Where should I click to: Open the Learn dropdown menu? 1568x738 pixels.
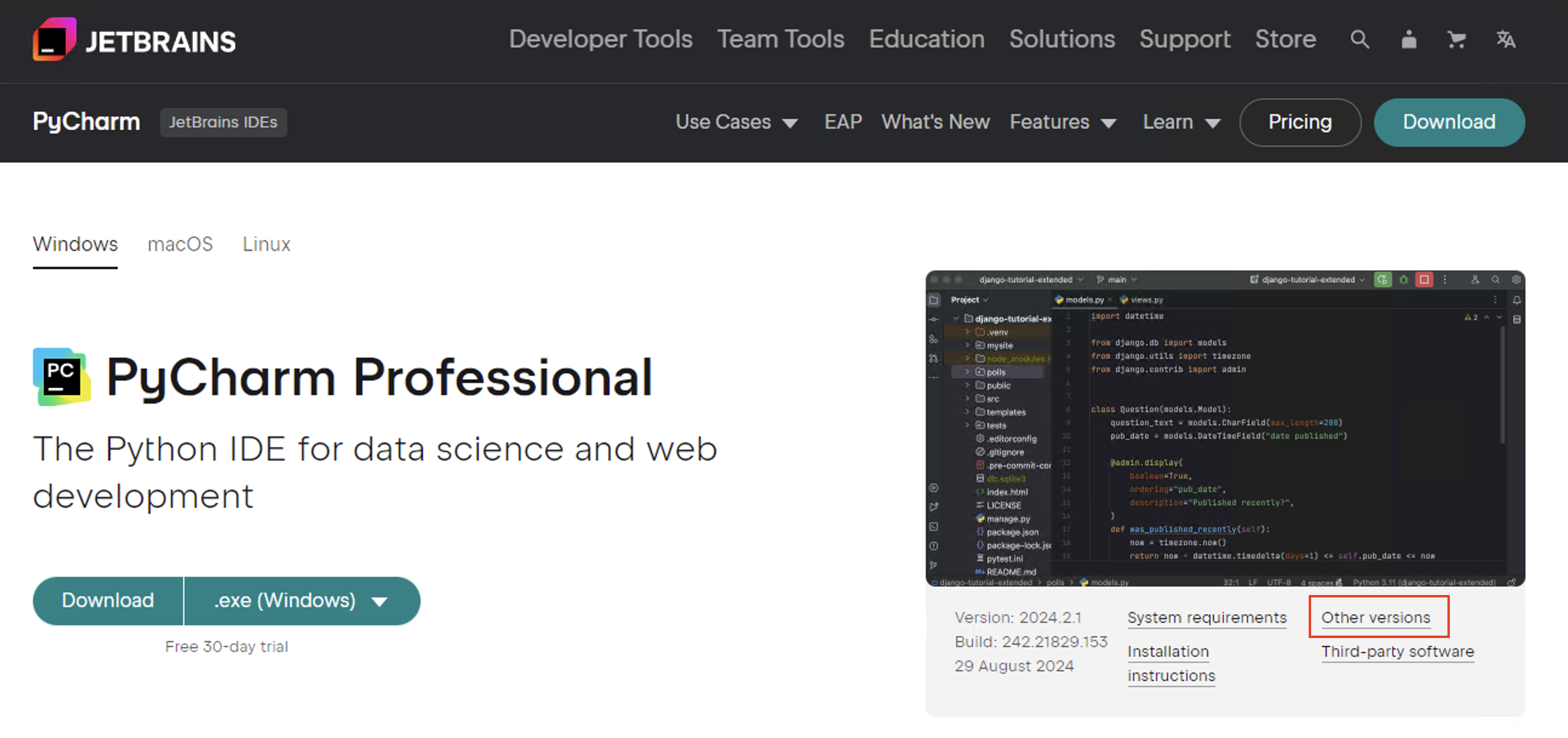(x=1181, y=122)
